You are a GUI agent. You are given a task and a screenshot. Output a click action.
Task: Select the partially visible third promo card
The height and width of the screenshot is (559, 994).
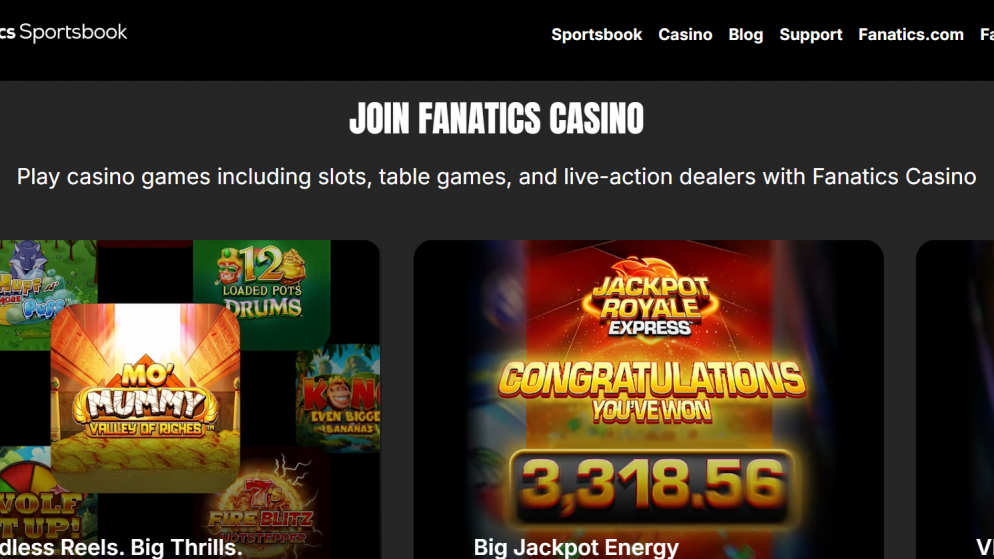[955, 399]
